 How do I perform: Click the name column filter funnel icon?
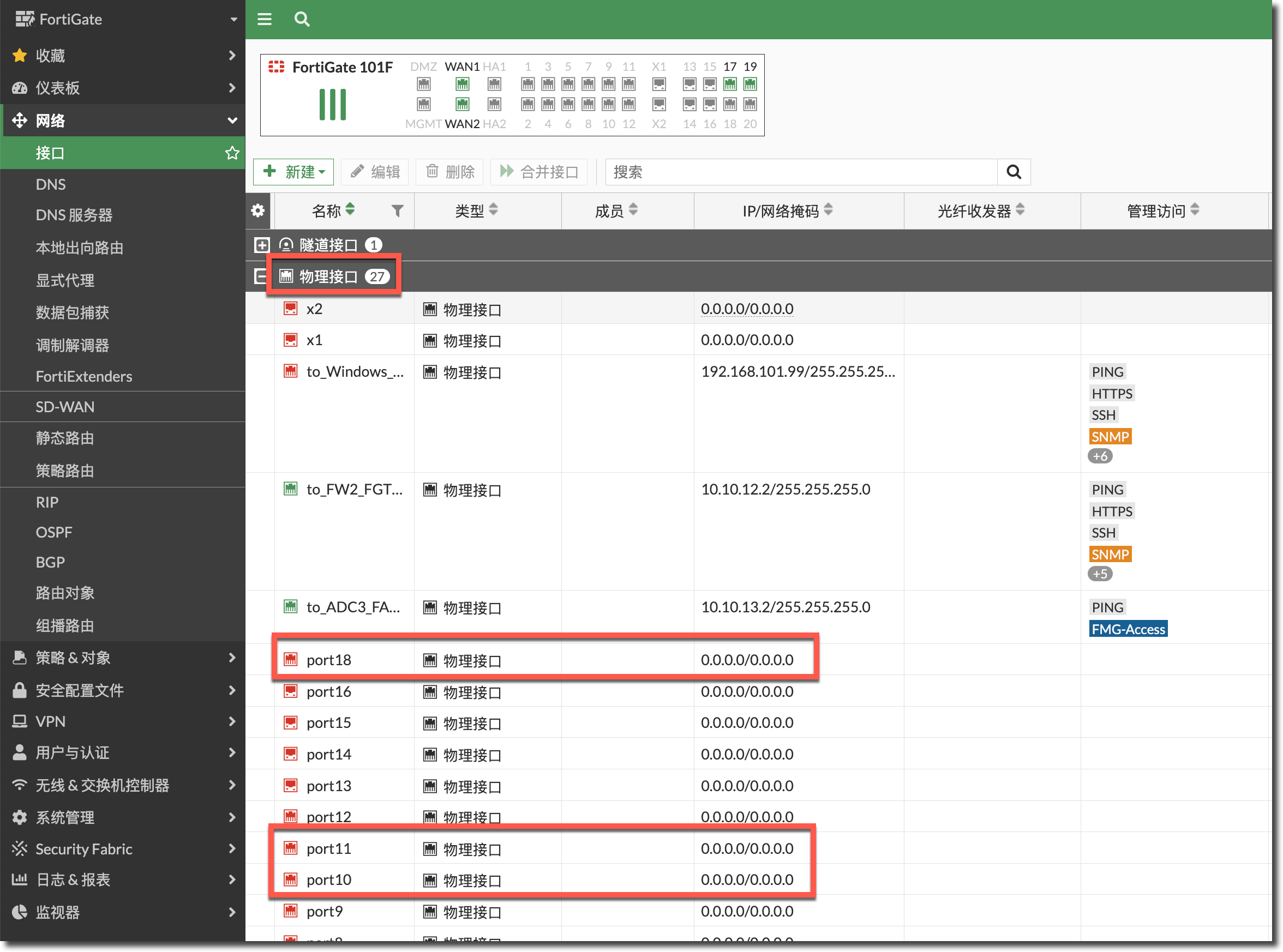pos(397,211)
